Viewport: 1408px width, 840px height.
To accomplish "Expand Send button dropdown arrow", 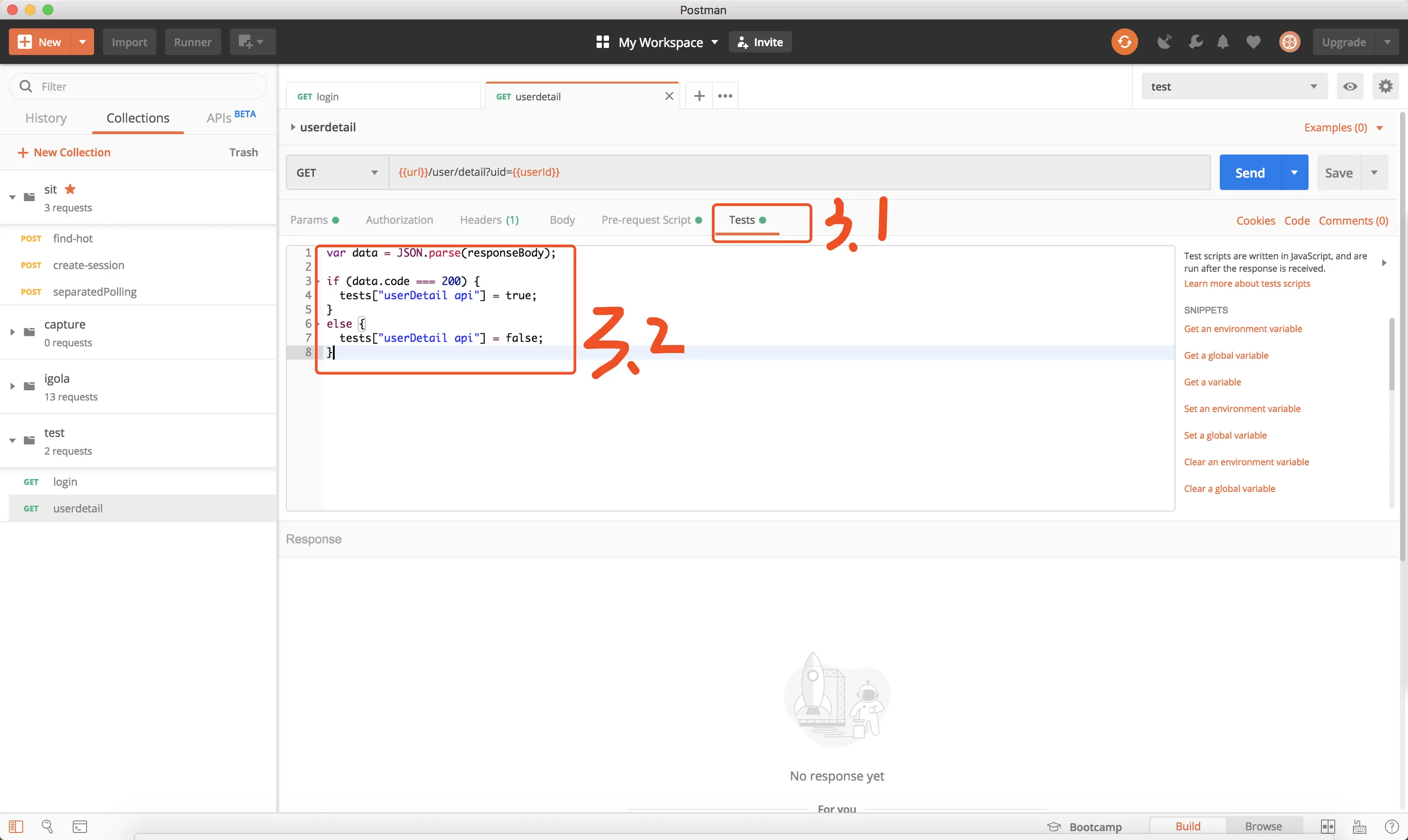I will [x=1294, y=173].
